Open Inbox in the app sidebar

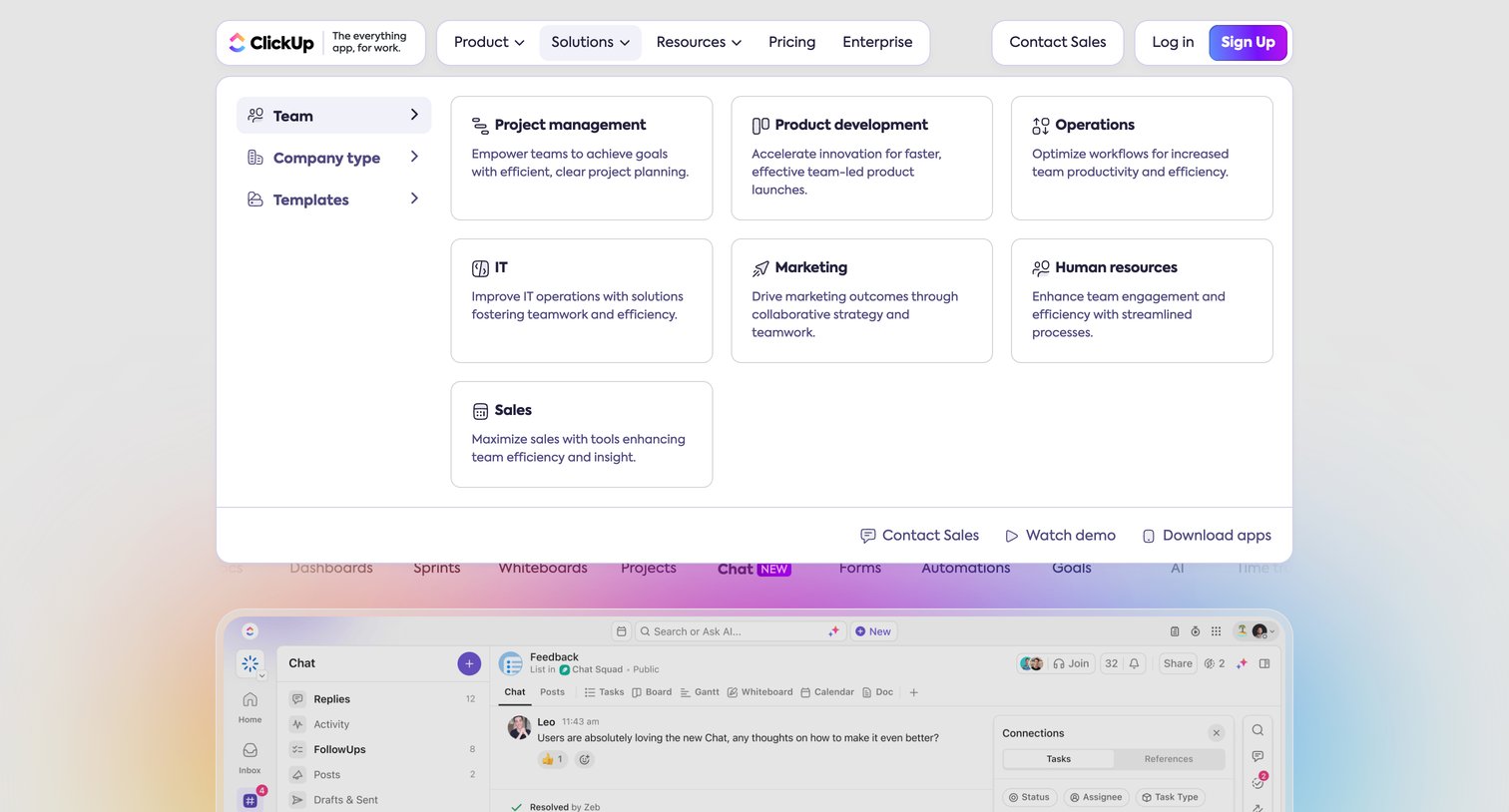click(250, 757)
